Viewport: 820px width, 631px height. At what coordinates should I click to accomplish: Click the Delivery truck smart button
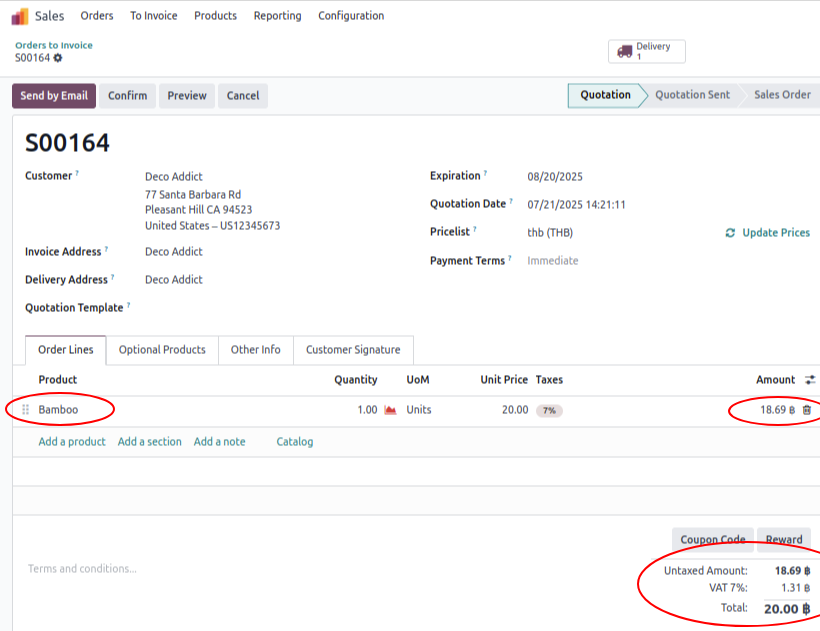coord(646,51)
